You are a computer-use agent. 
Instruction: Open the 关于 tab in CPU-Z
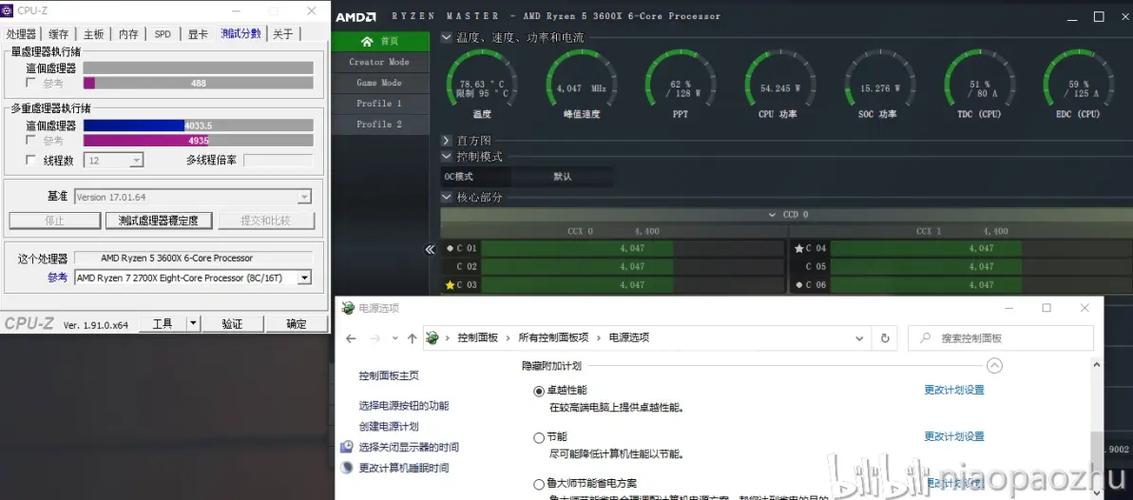[283, 34]
